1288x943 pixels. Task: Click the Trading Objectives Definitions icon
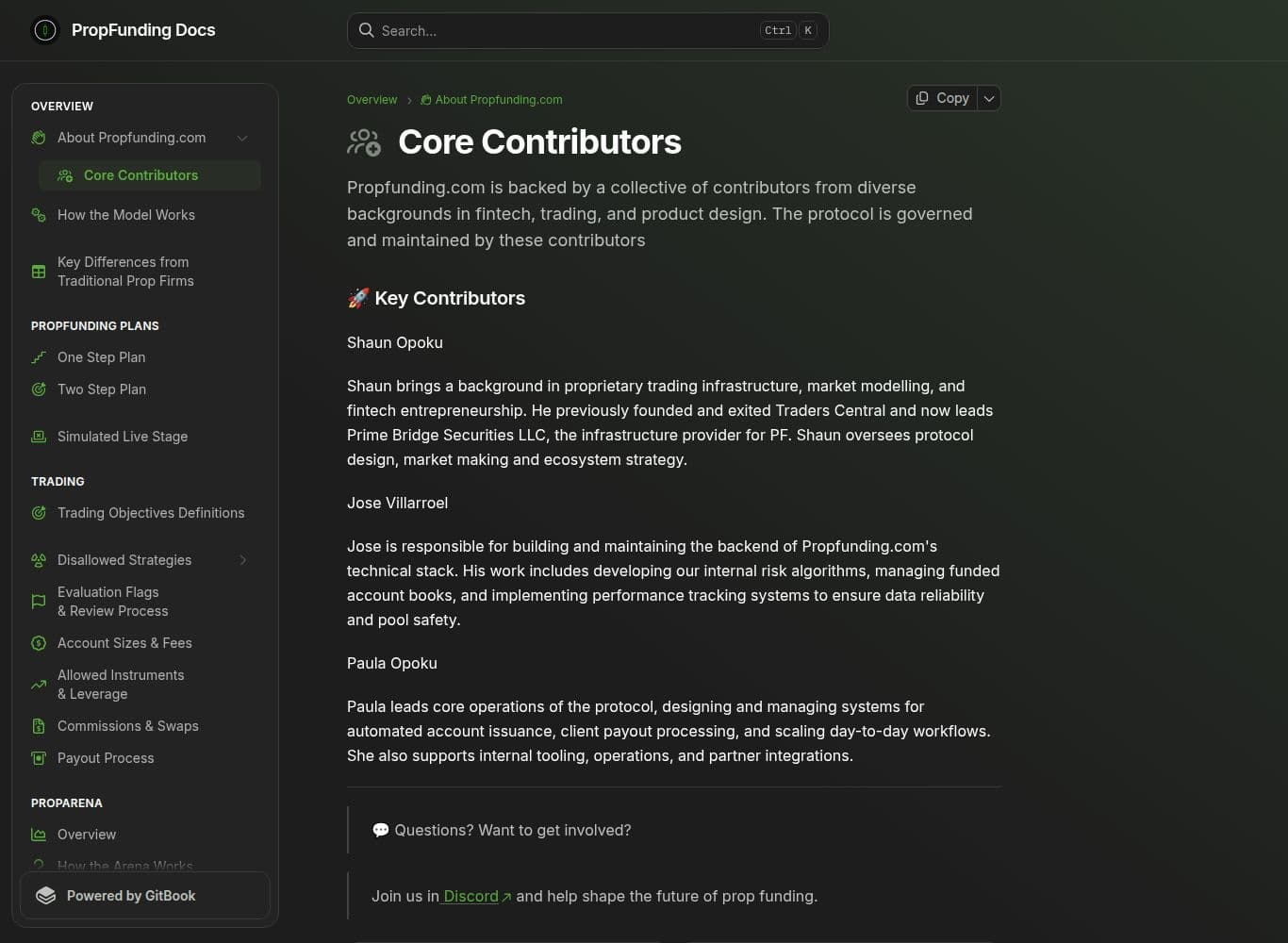click(x=39, y=513)
